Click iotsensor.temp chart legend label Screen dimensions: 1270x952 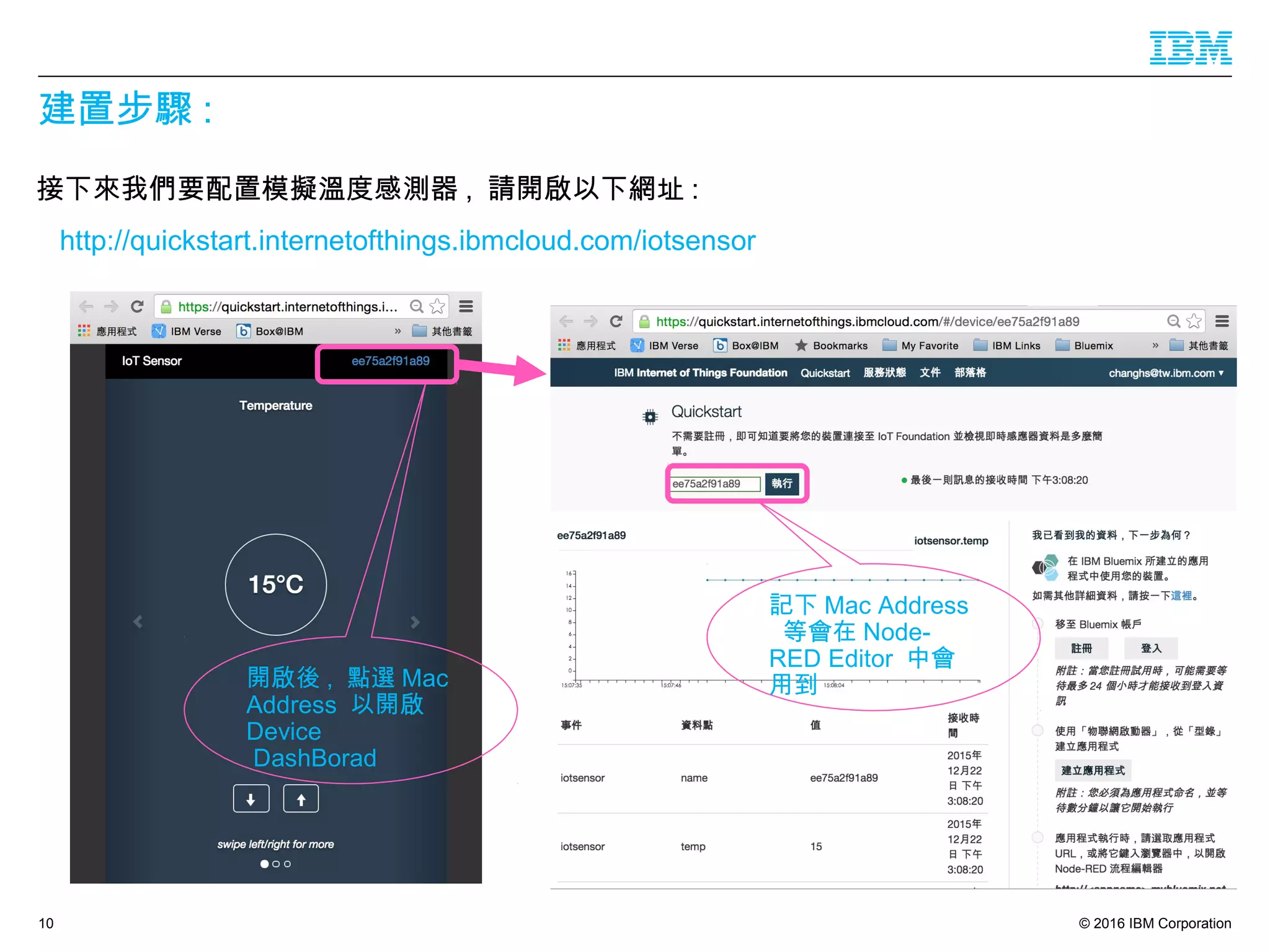(x=951, y=540)
